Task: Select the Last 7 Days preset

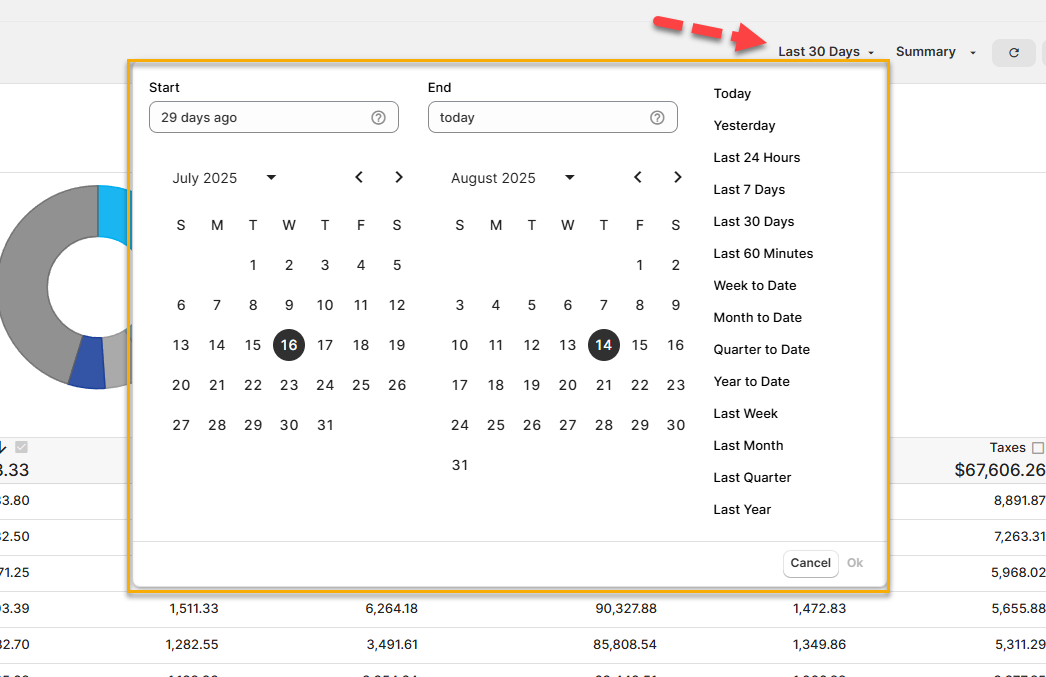Action: click(749, 190)
